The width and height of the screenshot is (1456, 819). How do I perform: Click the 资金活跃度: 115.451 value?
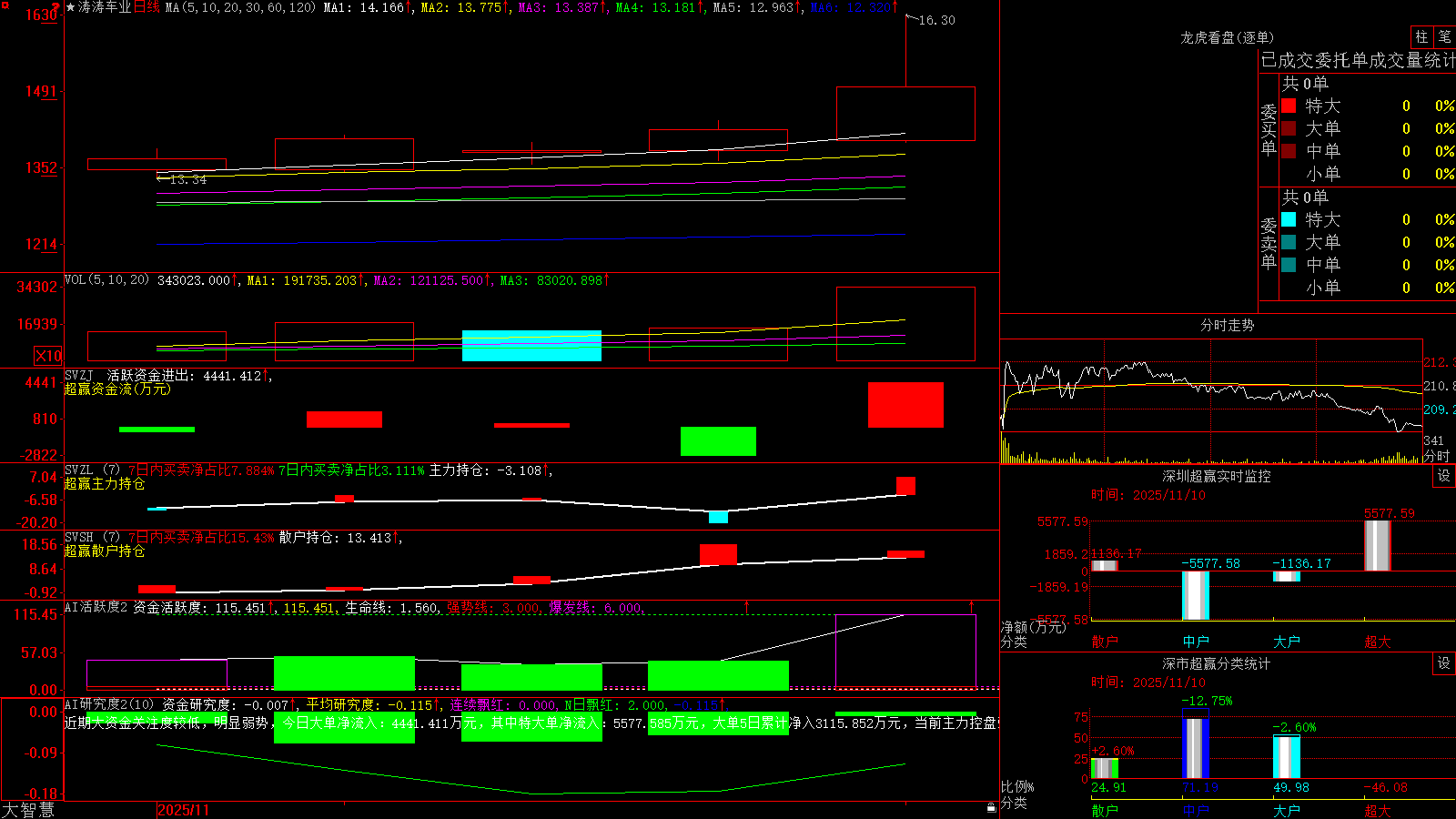click(200, 608)
